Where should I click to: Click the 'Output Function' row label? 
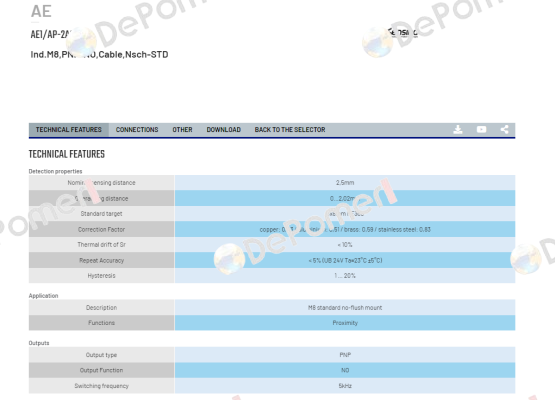[101, 370]
